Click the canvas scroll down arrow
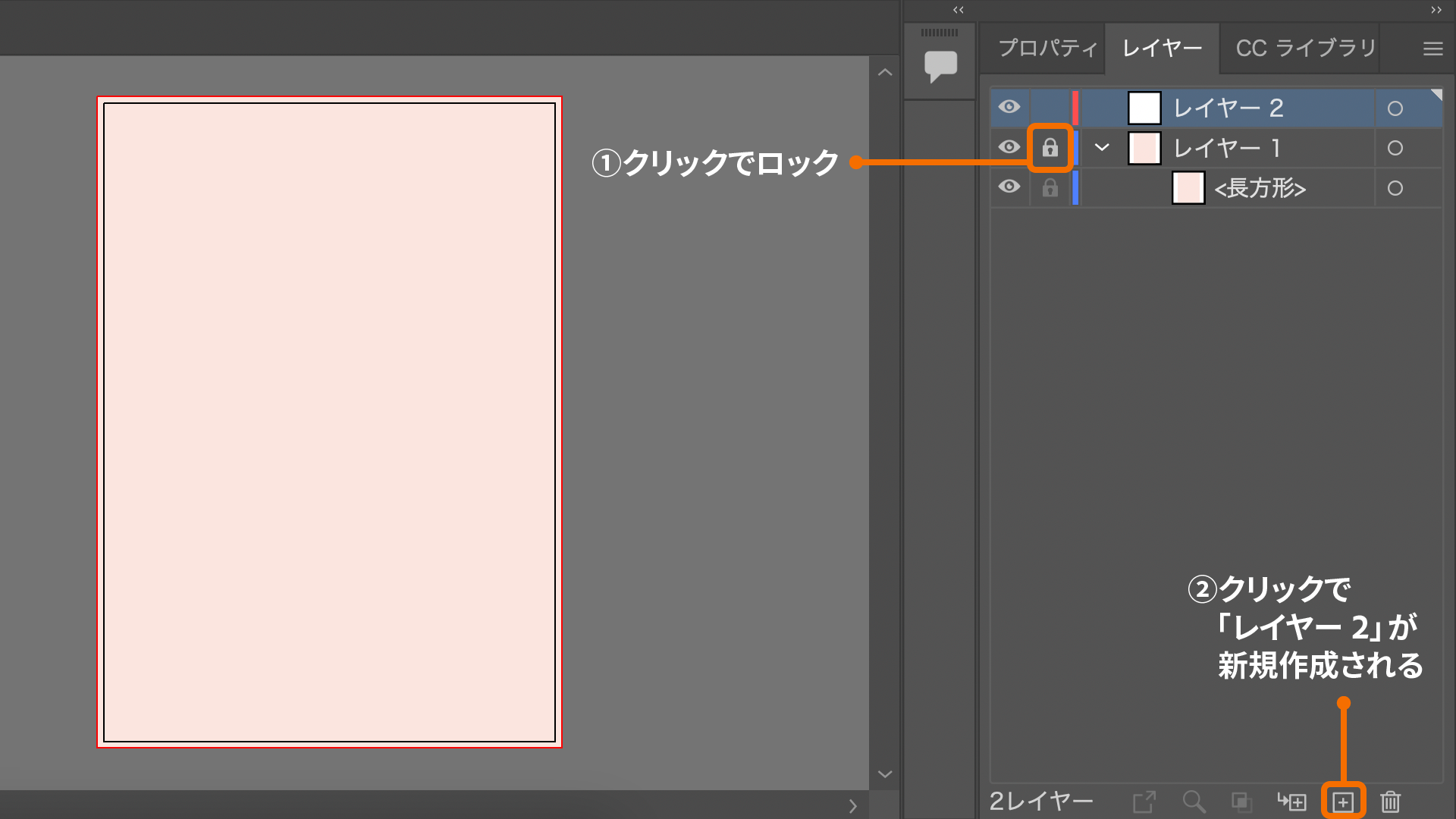 (885, 774)
